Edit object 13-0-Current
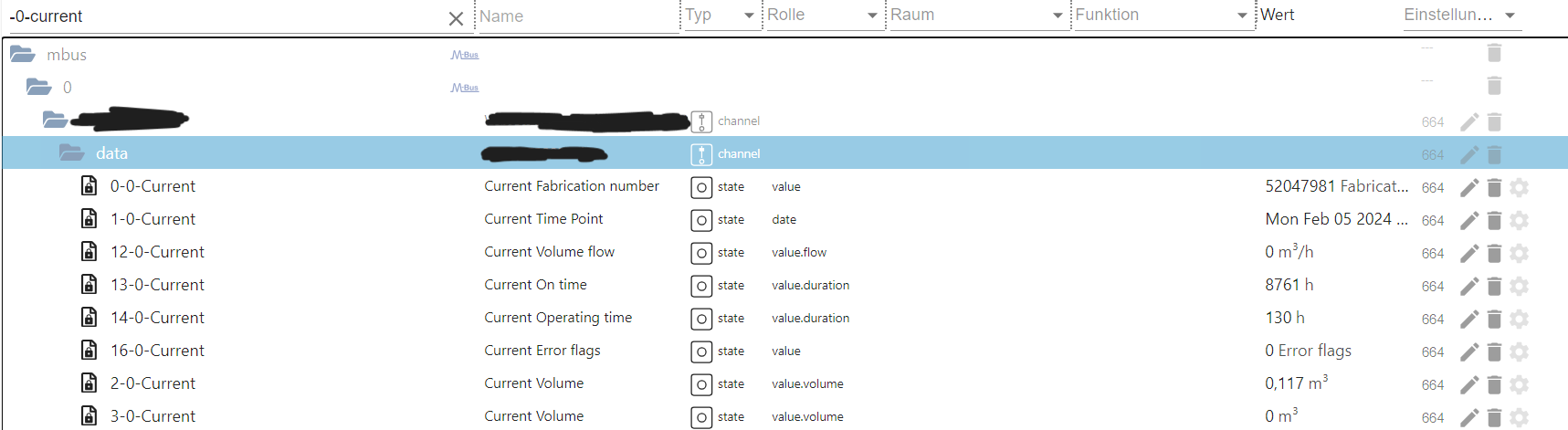 coord(1469,287)
